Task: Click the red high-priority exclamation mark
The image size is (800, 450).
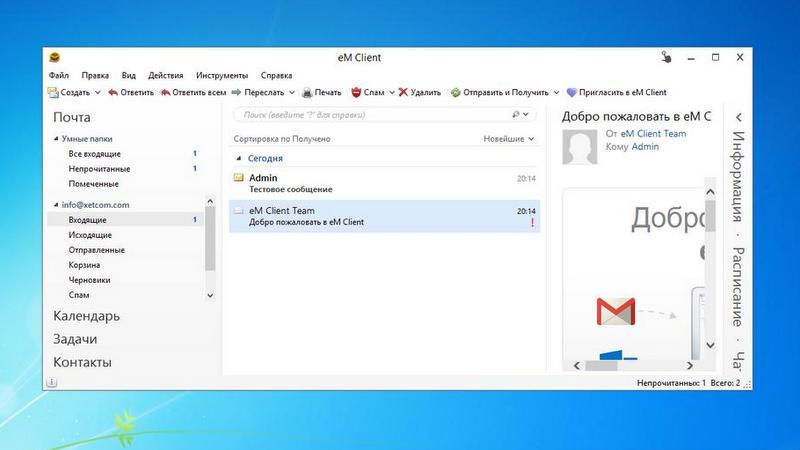Action: point(532,222)
